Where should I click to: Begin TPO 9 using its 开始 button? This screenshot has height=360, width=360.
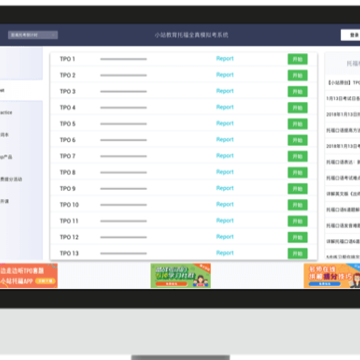coord(298,189)
